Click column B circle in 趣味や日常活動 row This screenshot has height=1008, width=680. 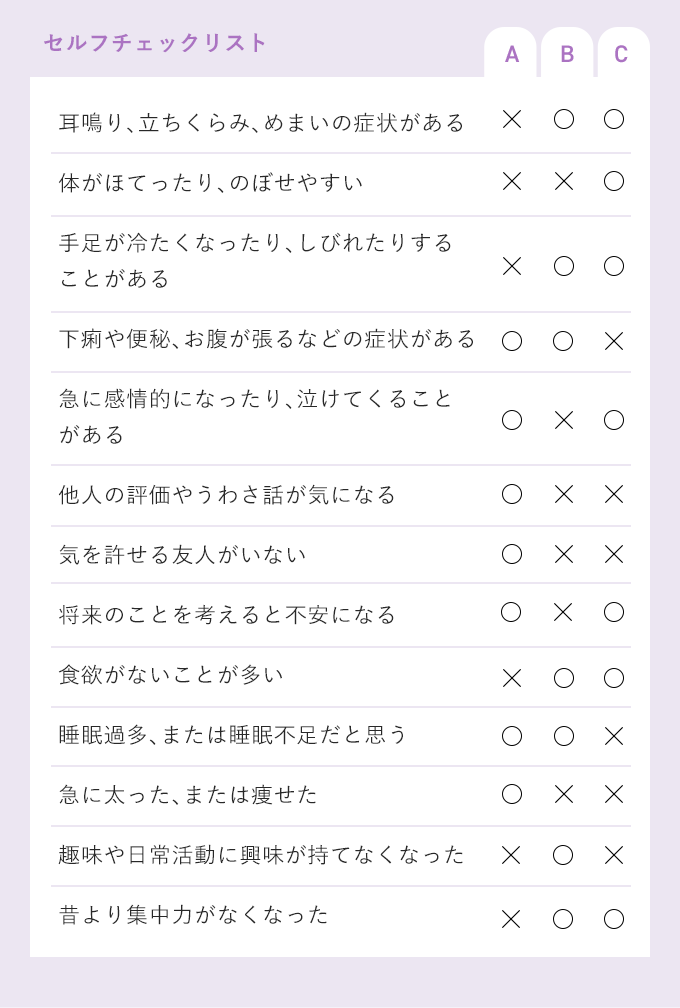click(x=563, y=855)
